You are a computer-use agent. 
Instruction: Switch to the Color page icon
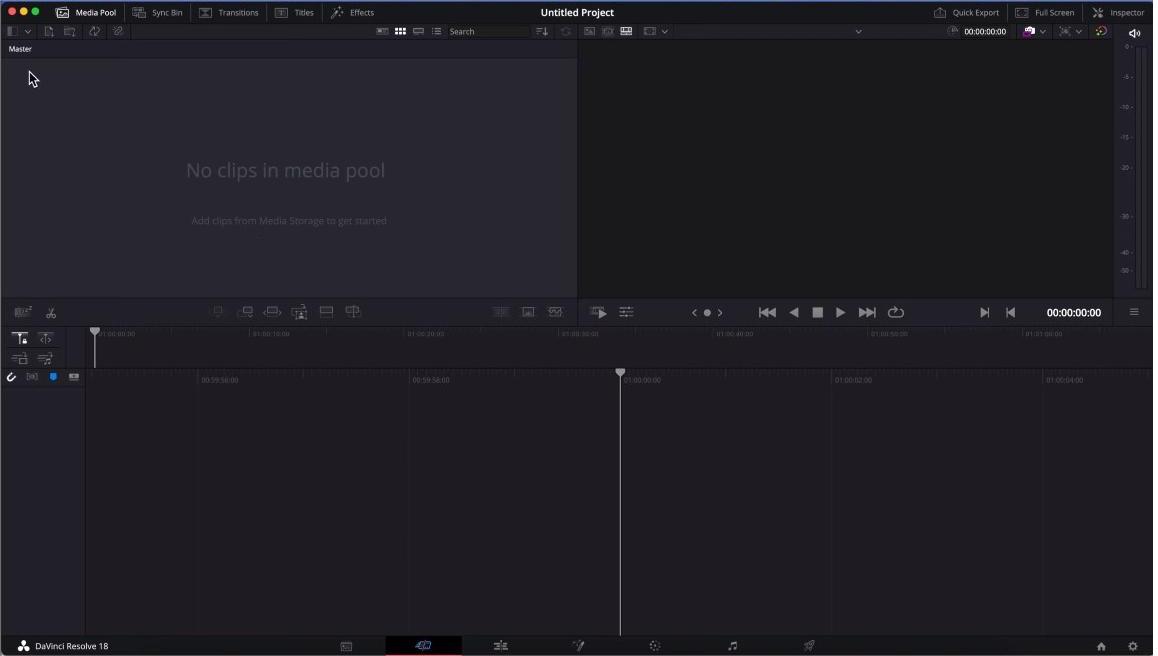pyautogui.click(x=655, y=646)
